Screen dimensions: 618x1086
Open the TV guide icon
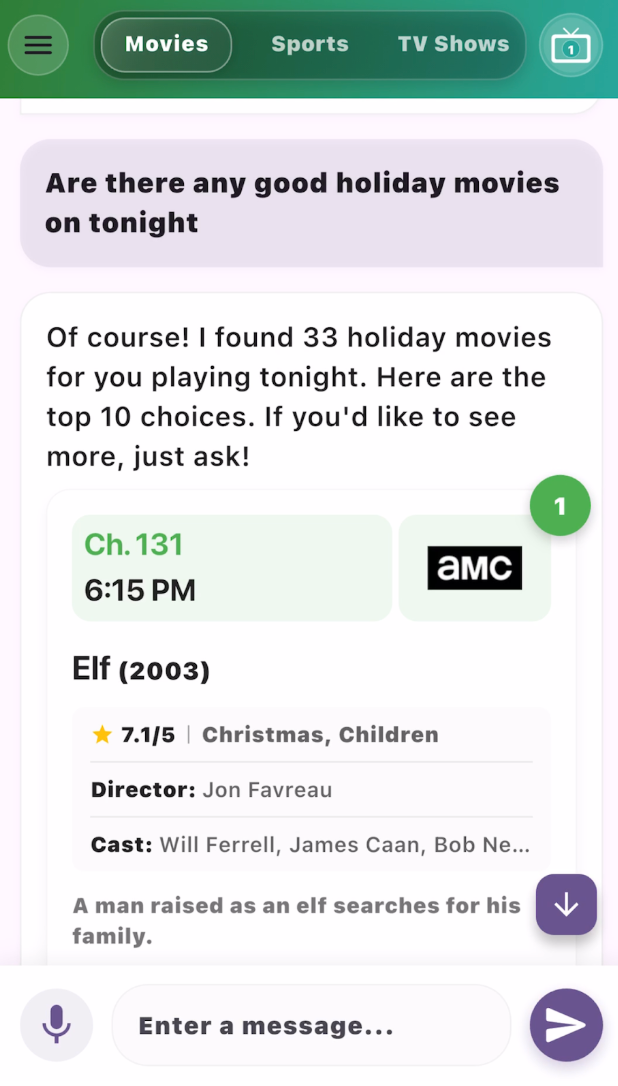571,45
